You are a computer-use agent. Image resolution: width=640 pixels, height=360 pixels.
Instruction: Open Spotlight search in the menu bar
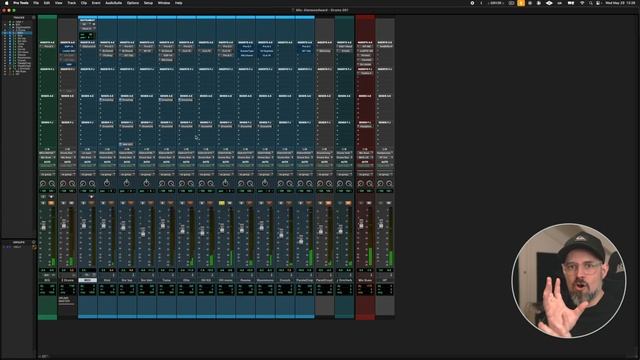(x=591, y=3)
